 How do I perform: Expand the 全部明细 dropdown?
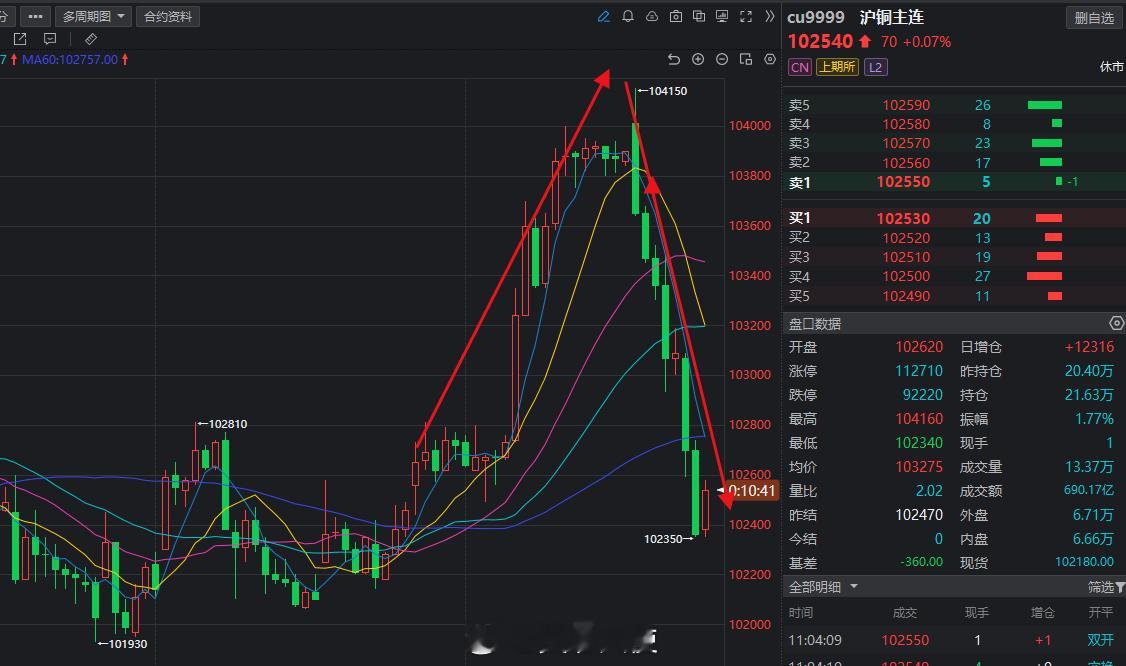820,586
